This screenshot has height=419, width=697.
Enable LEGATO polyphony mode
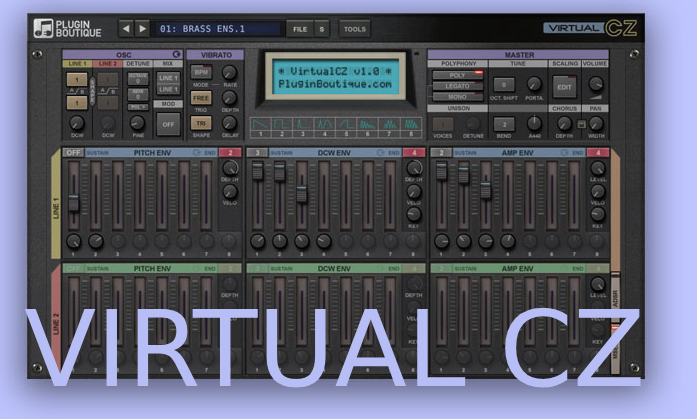(x=458, y=86)
